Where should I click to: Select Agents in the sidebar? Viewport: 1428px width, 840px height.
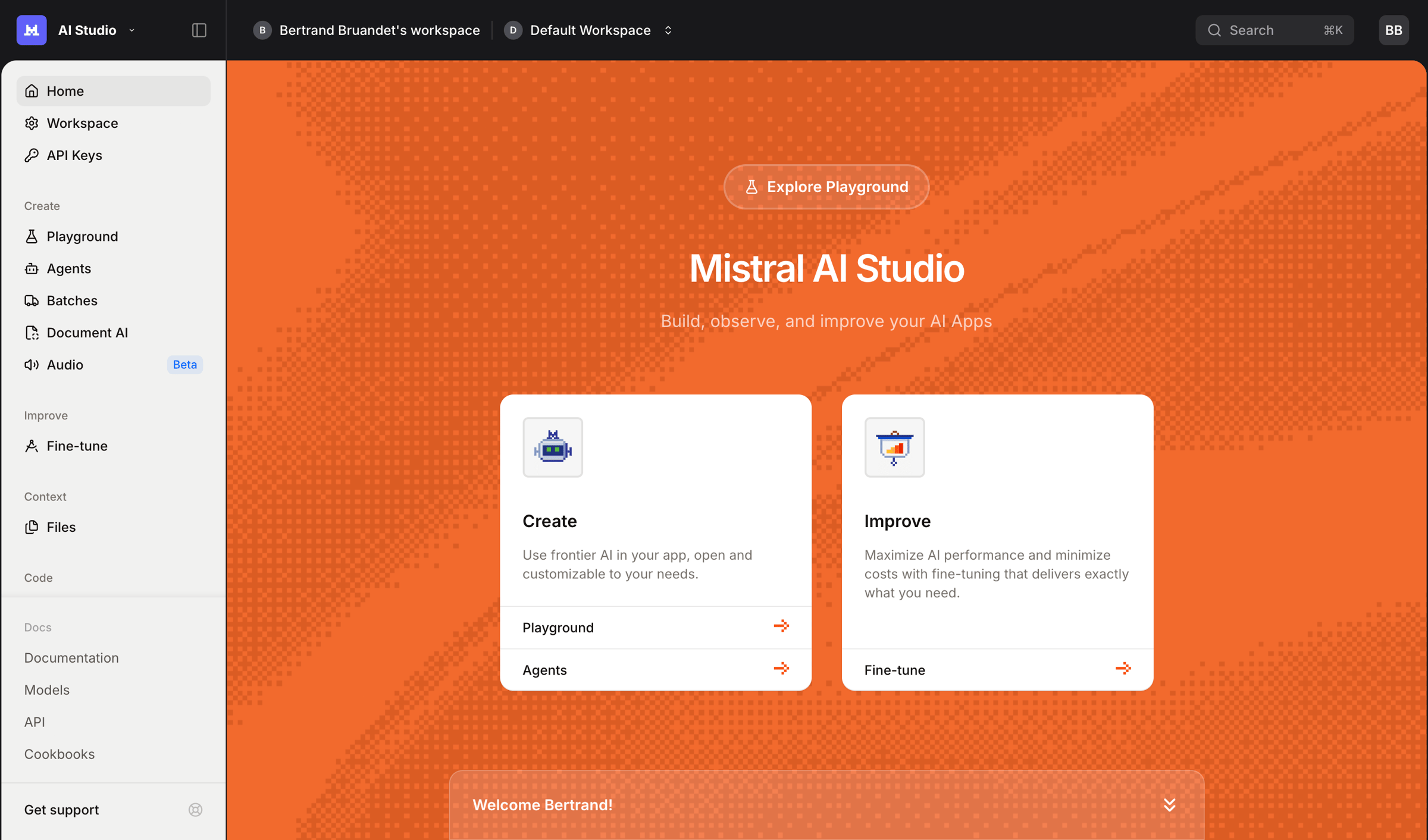113,268
